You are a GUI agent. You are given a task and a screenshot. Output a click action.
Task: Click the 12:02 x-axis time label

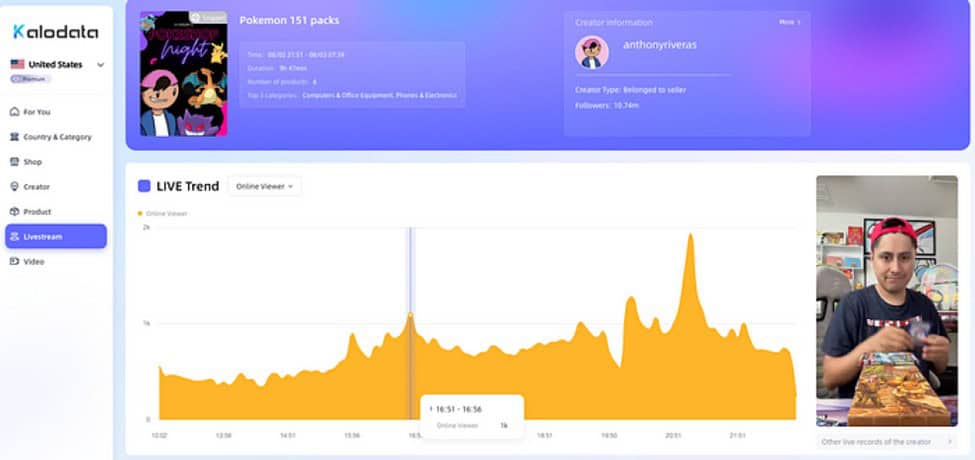pos(159,435)
